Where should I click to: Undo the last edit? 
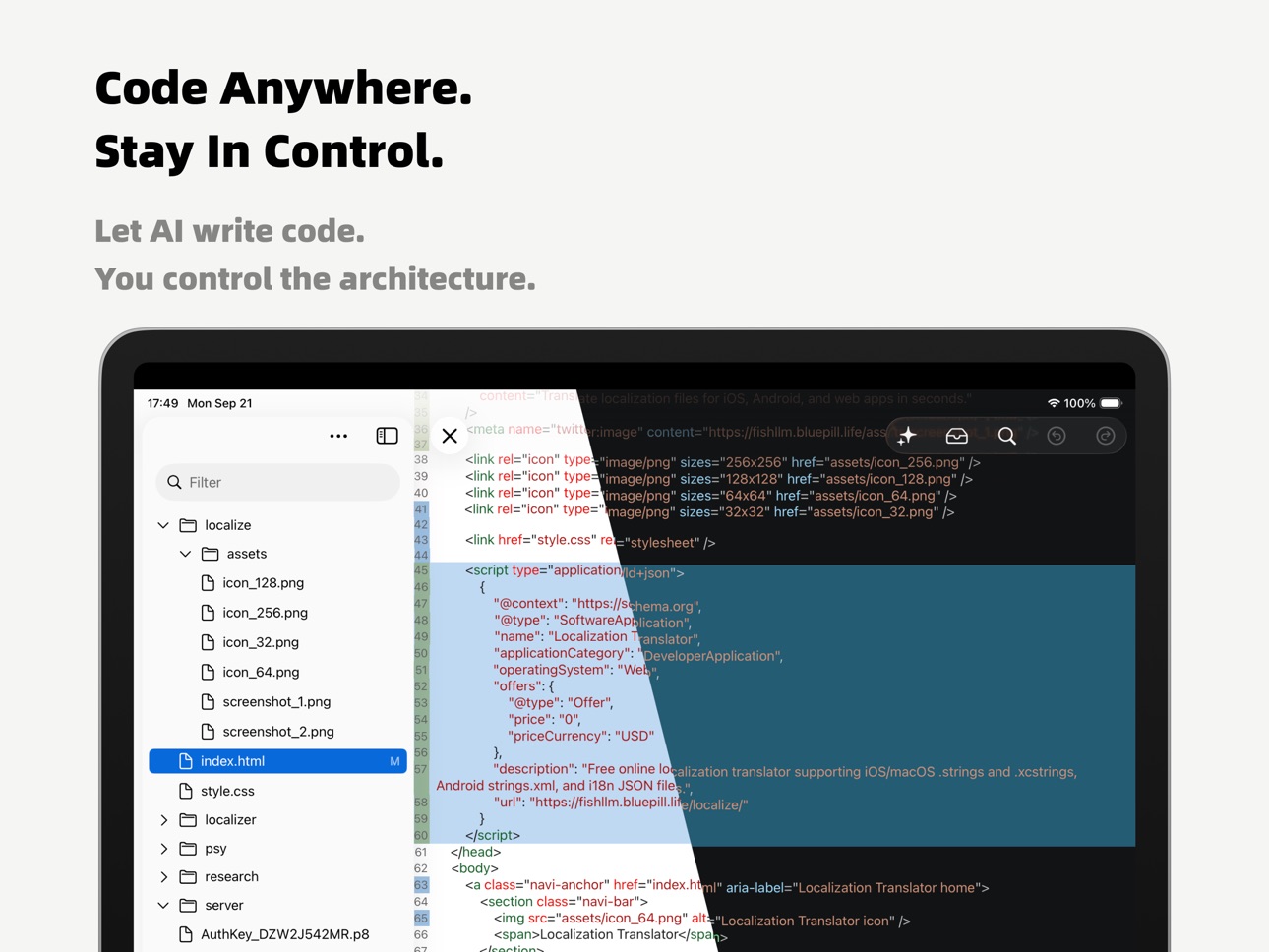[1057, 436]
